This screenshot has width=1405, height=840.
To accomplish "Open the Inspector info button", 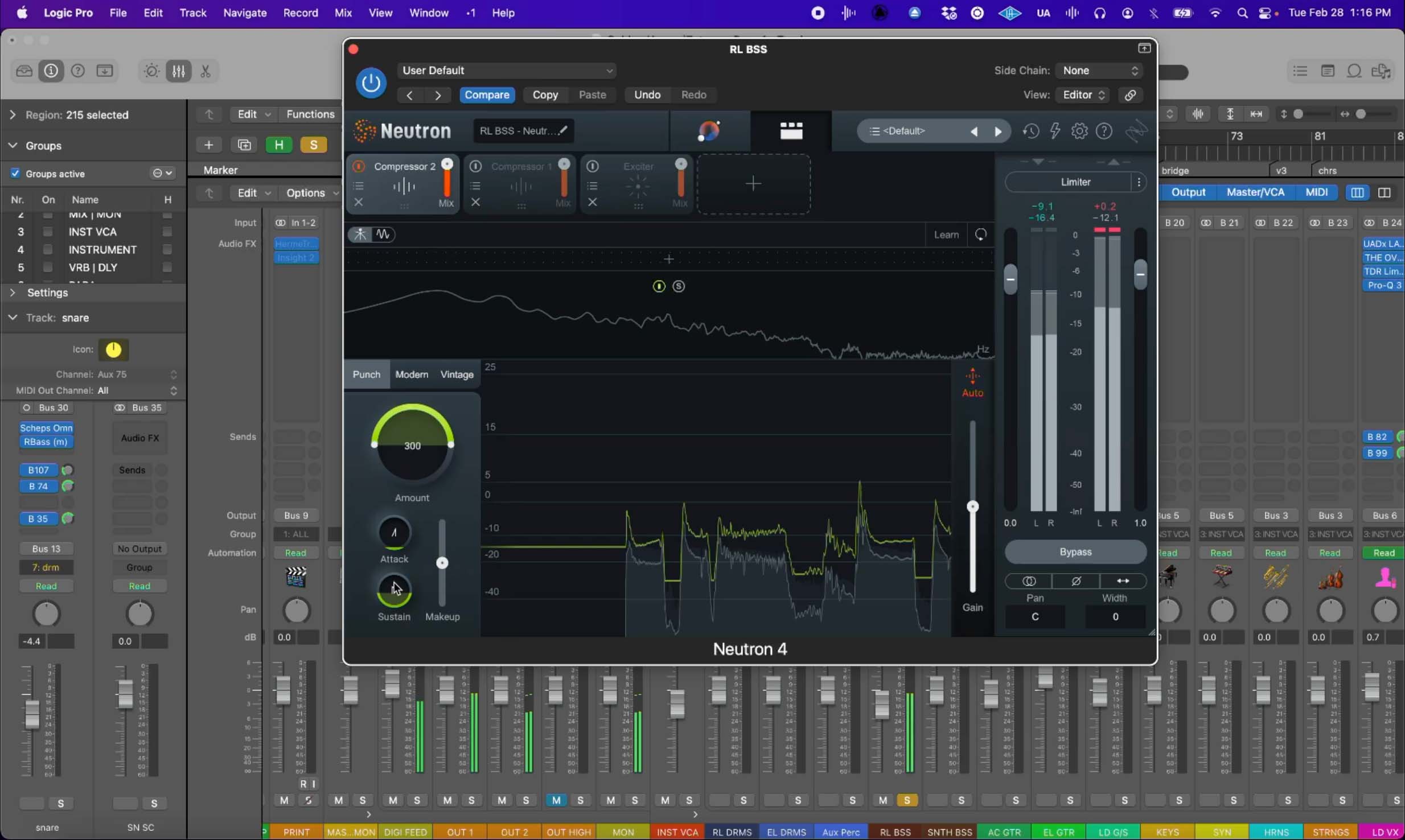I will coord(51,71).
